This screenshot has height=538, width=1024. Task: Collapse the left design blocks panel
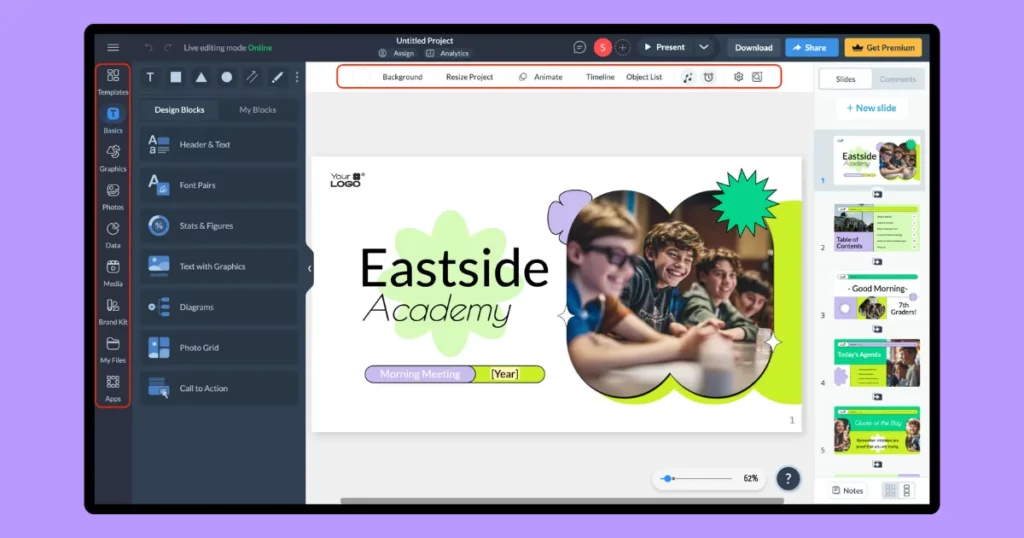tap(309, 268)
